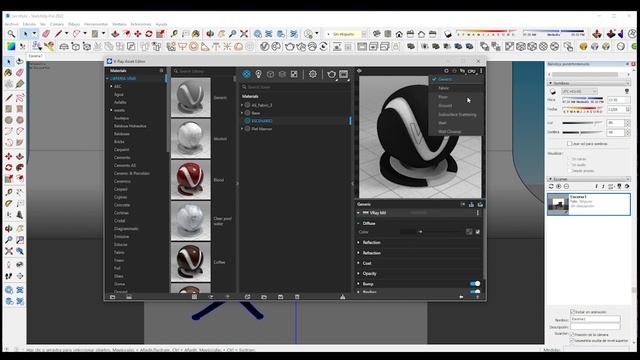Expand the Base material in asset list
Screen dimensions: 640x360
(x=242, y=113)
